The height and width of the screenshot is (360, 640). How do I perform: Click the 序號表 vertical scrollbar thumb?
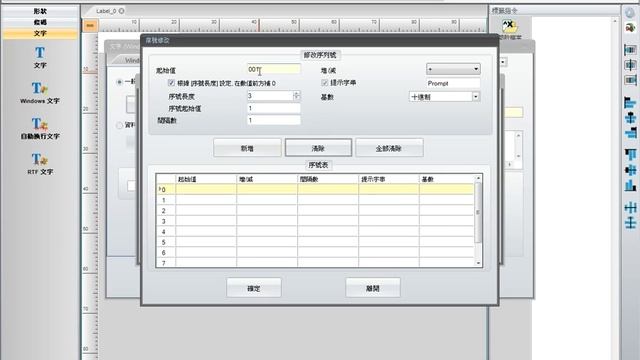click(478, 212)
